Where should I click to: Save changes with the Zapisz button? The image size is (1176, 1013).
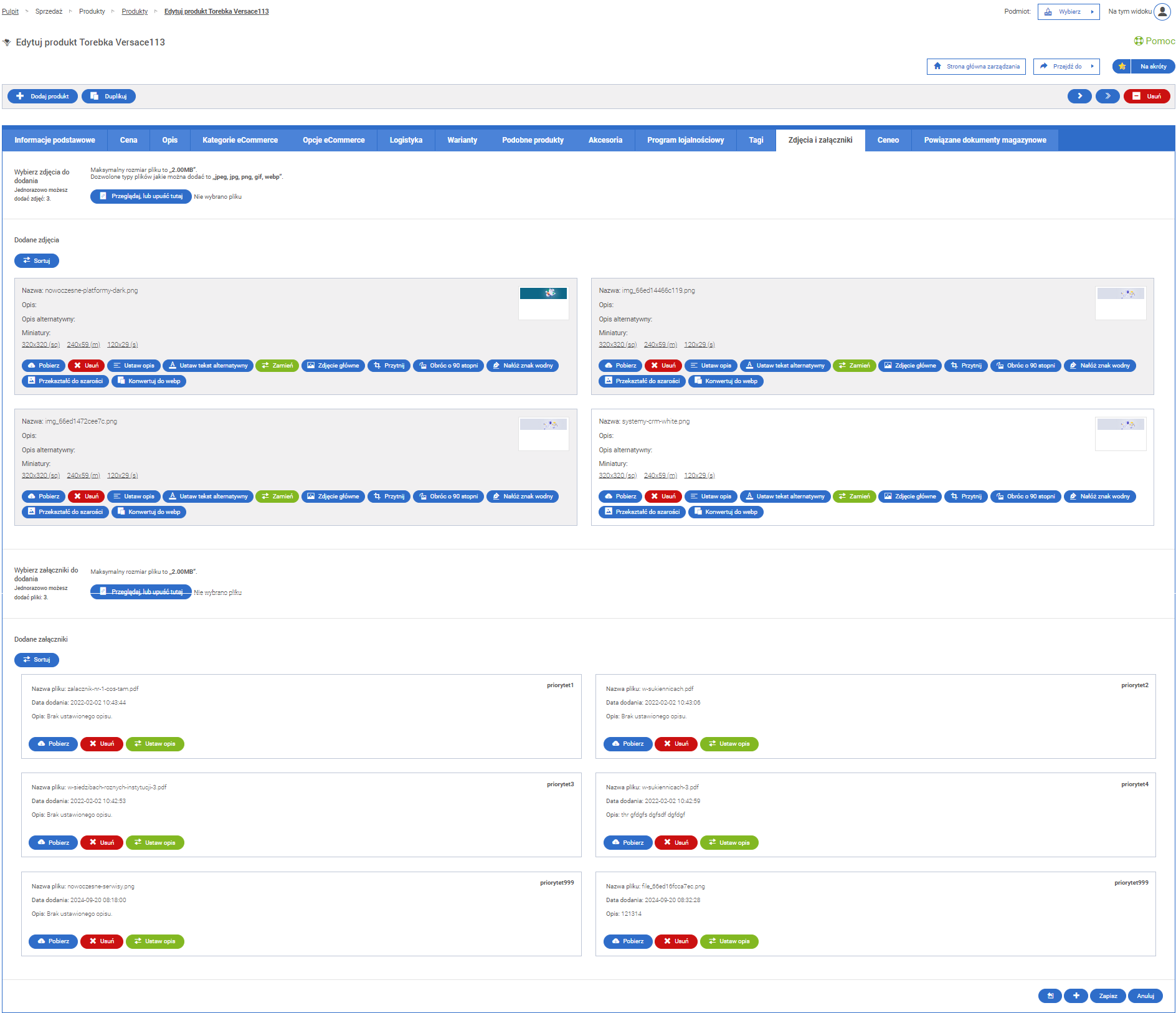point(1107,996)
